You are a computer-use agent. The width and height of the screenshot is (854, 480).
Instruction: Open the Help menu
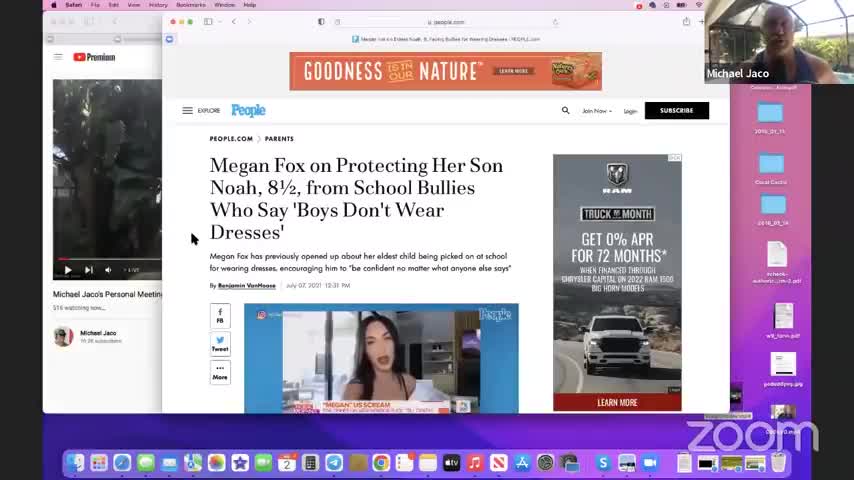[x=249, y=5]
